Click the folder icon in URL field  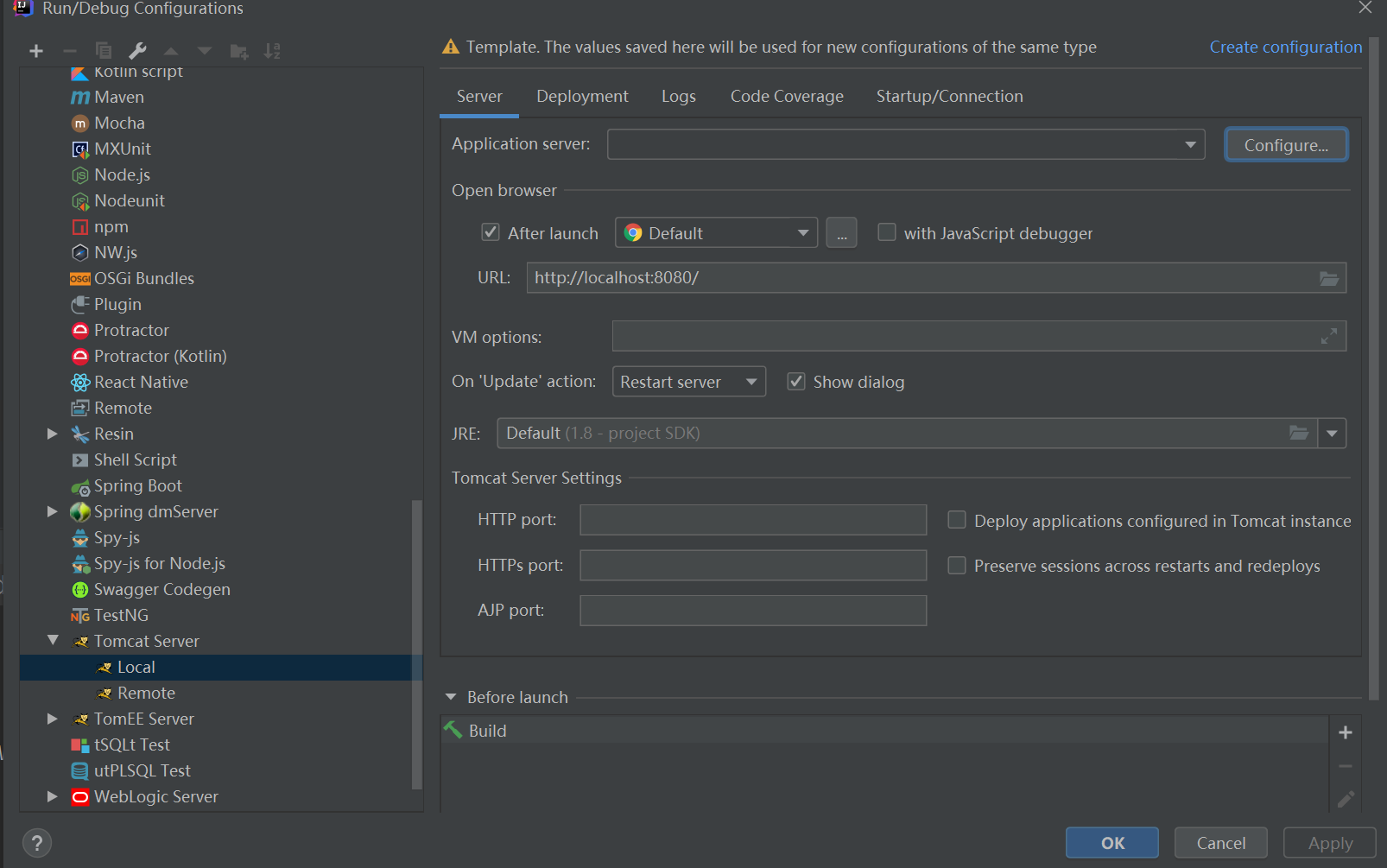click(1329, 278)
